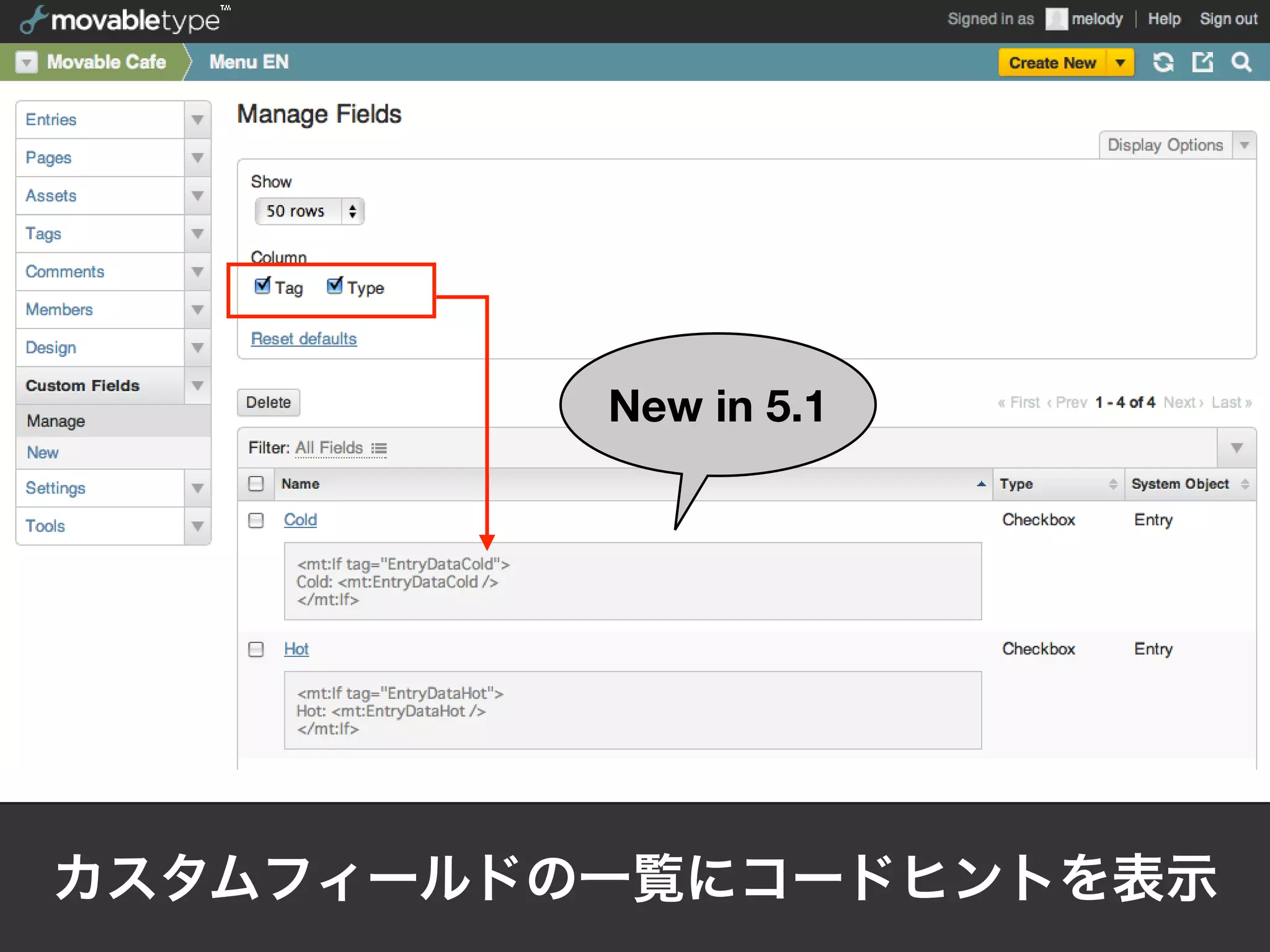Image resolution: width=1270 pixels, height=952 pixels.
Task: Go to Menu EN breadcrumb
Action: click(249, 62)
